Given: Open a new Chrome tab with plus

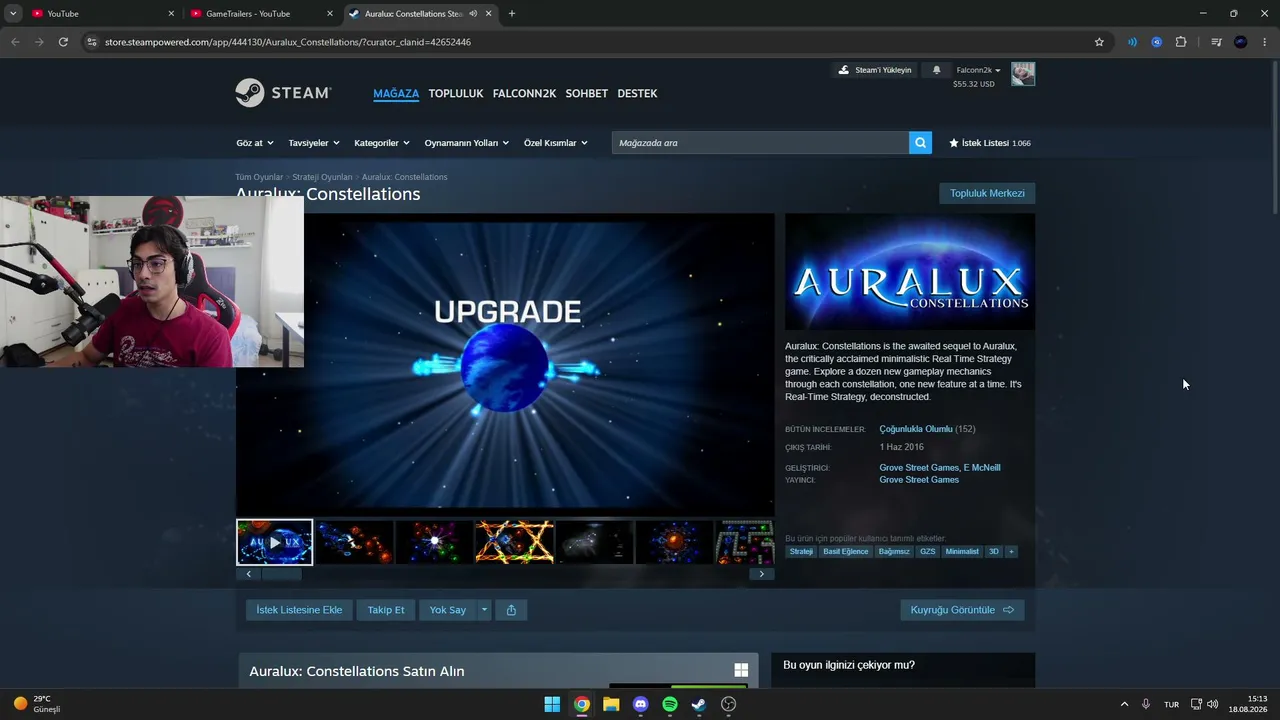Looking at the screenshot, I should click(512, 13).
